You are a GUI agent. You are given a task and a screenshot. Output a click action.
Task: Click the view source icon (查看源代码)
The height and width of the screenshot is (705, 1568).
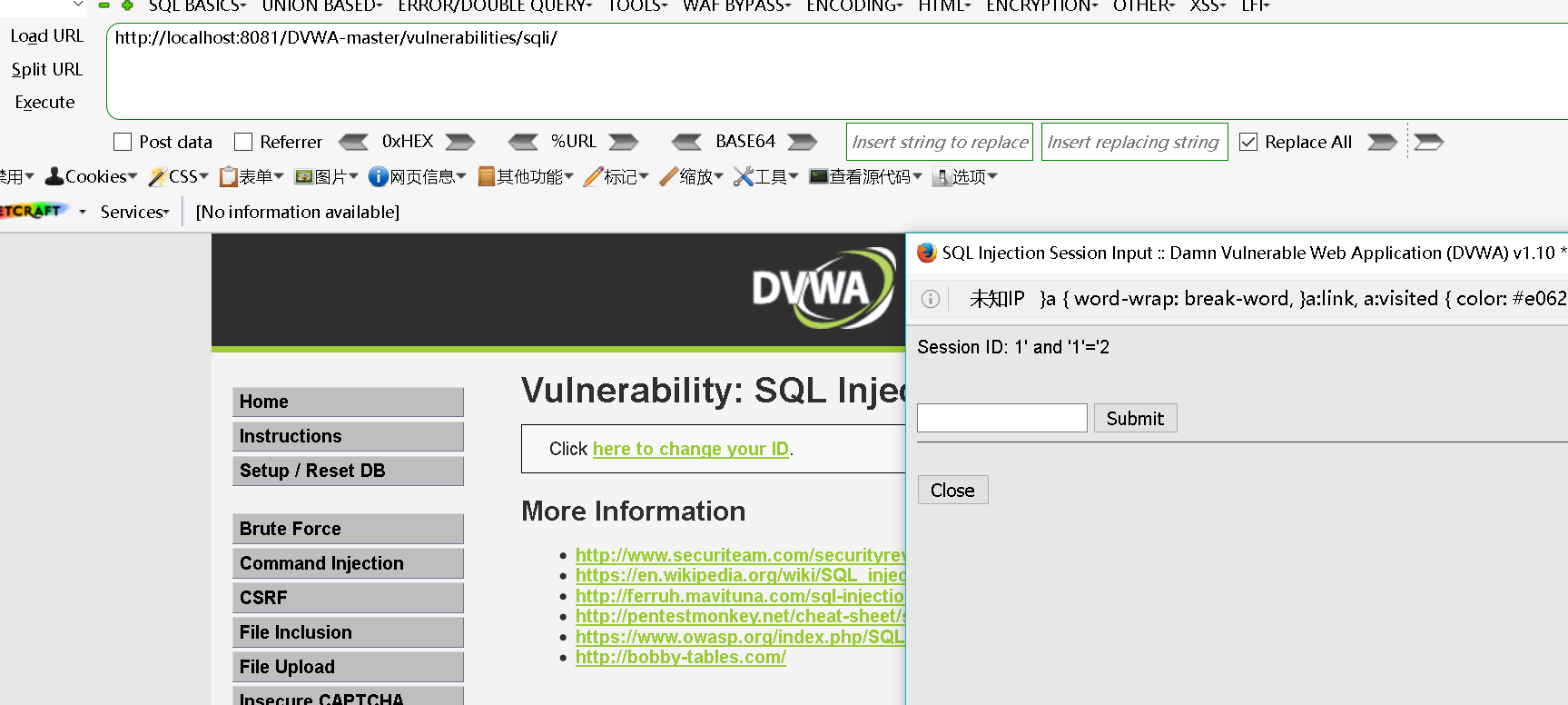[x=819, y=176]
